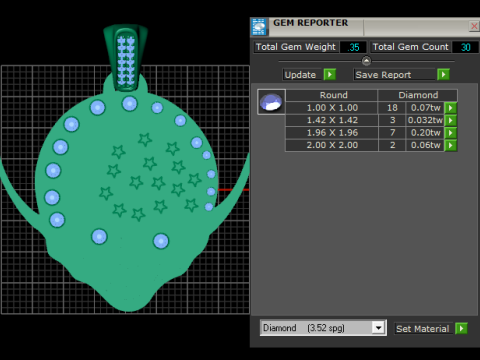Image resolution: width=480 pixels, height=360 pixels.
Task: Click the Gem Reporter panel icon
Action: [259, 27]
